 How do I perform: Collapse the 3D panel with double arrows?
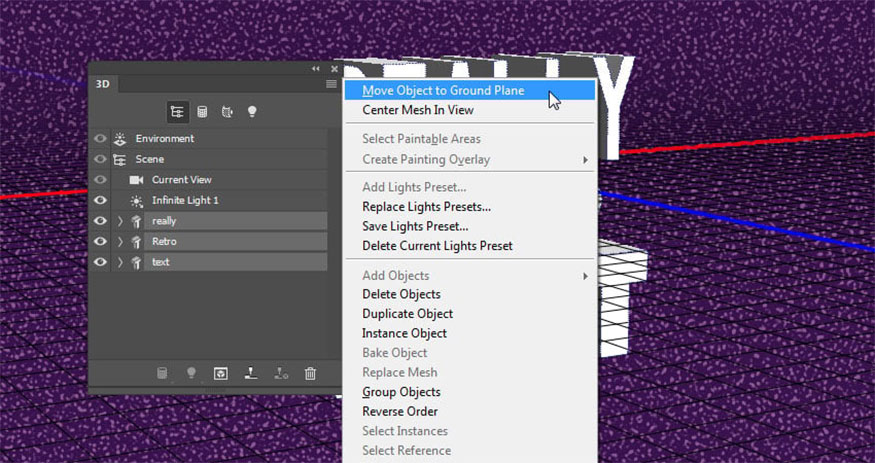click(316, 69)
